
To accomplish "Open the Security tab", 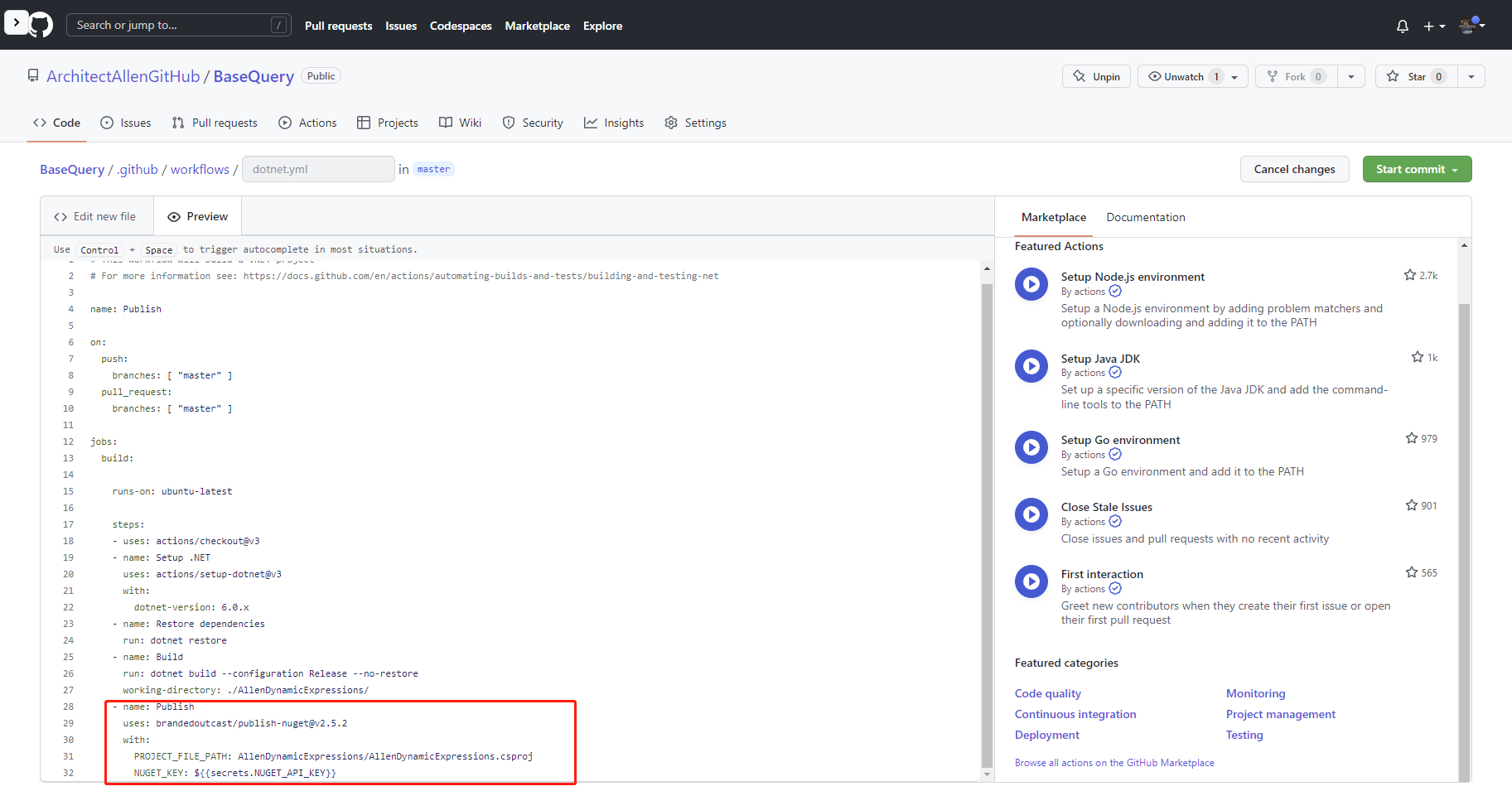I will [533, 123].
